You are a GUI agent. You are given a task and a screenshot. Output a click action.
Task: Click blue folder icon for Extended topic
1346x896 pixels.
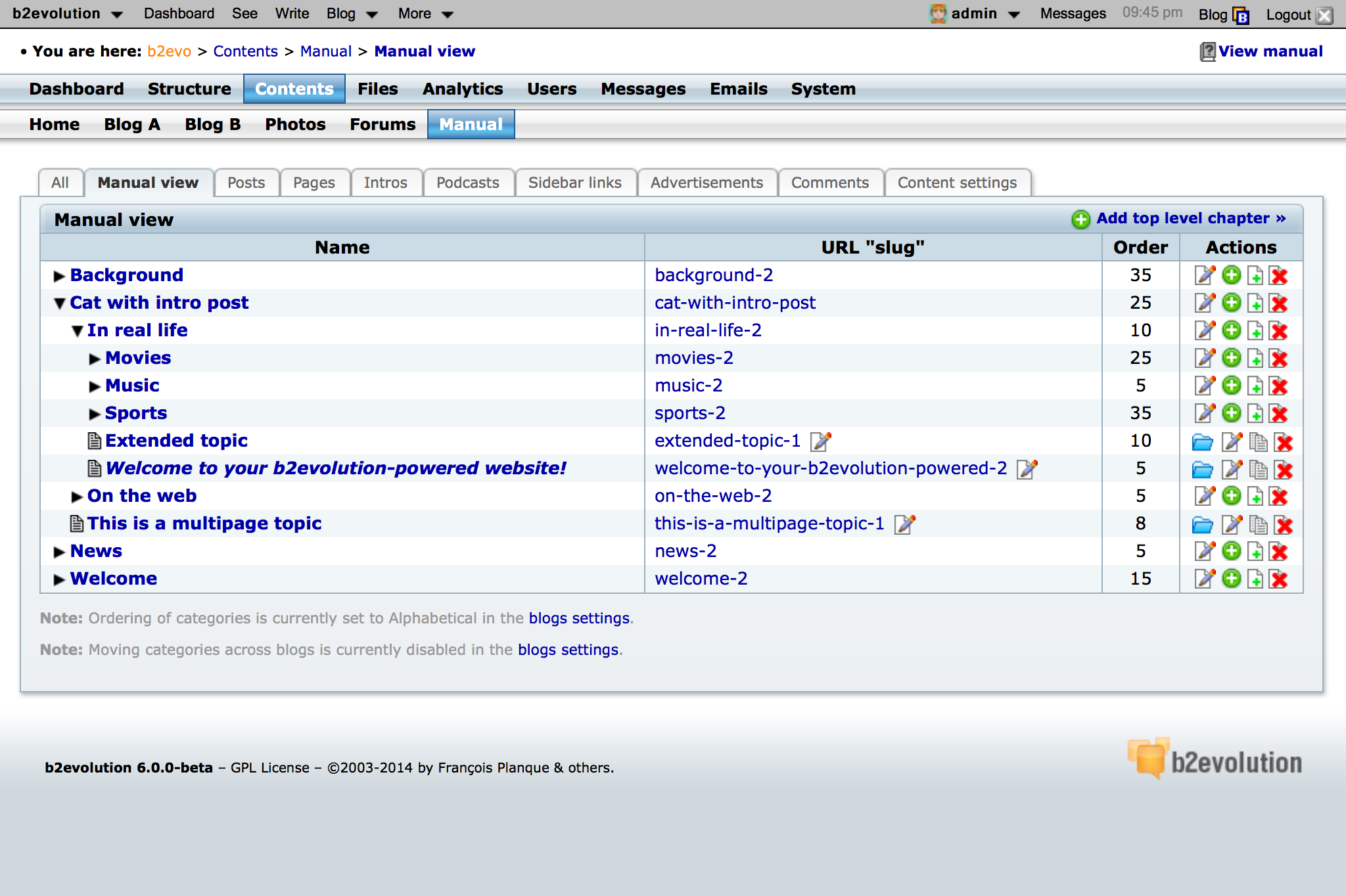click(1202, 442)
